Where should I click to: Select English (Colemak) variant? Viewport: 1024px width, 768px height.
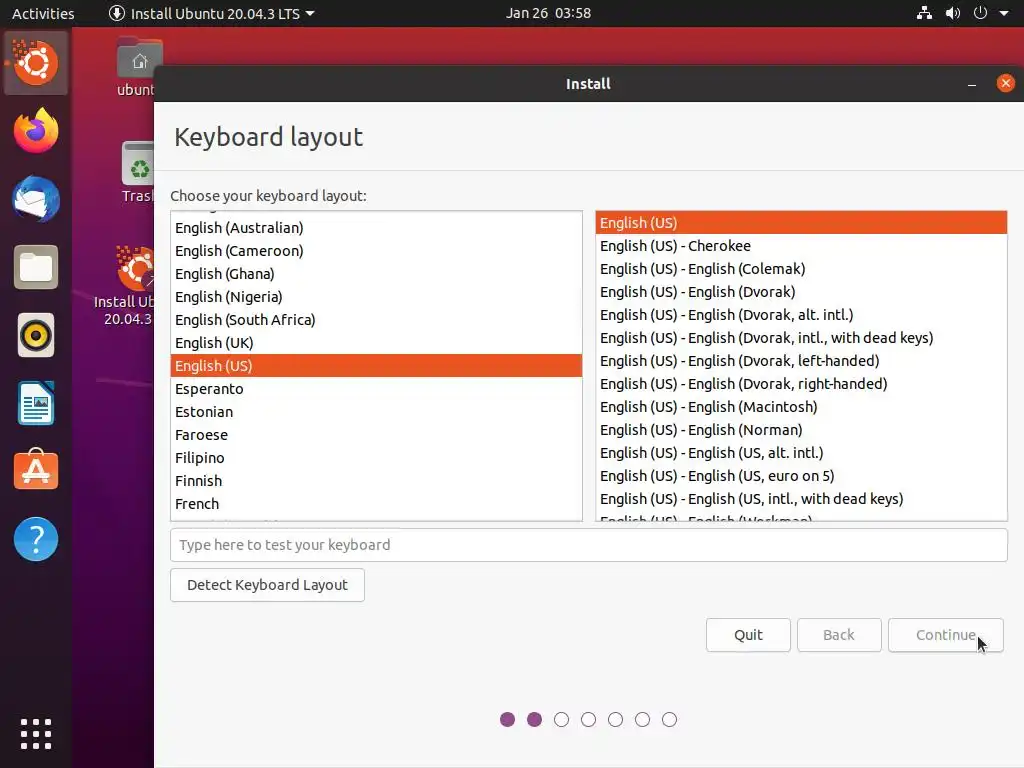(801, 268)
